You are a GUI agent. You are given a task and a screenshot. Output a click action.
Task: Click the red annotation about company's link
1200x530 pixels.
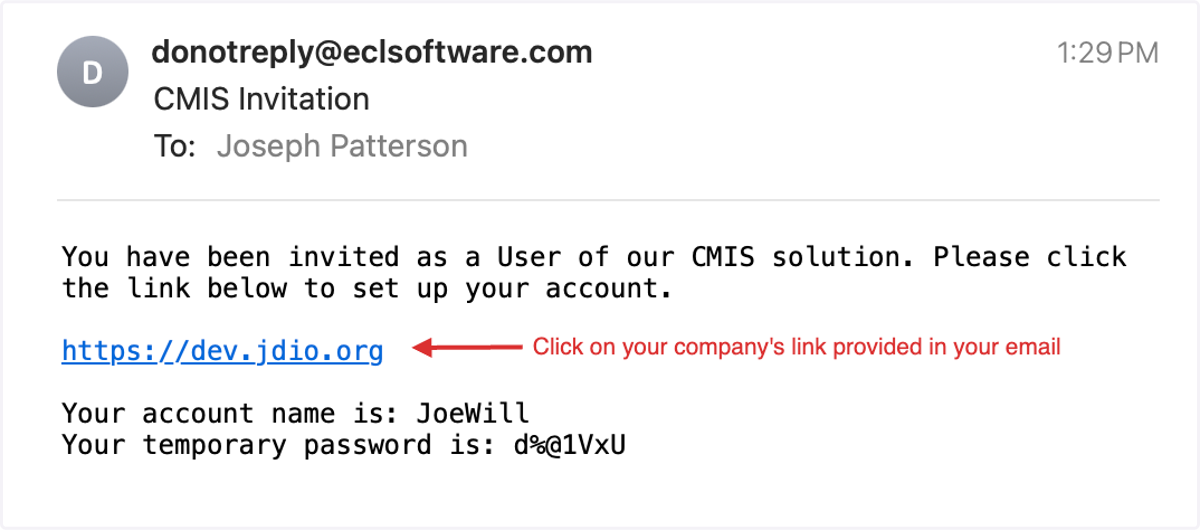pyautogui.click(x=796, y=347)
